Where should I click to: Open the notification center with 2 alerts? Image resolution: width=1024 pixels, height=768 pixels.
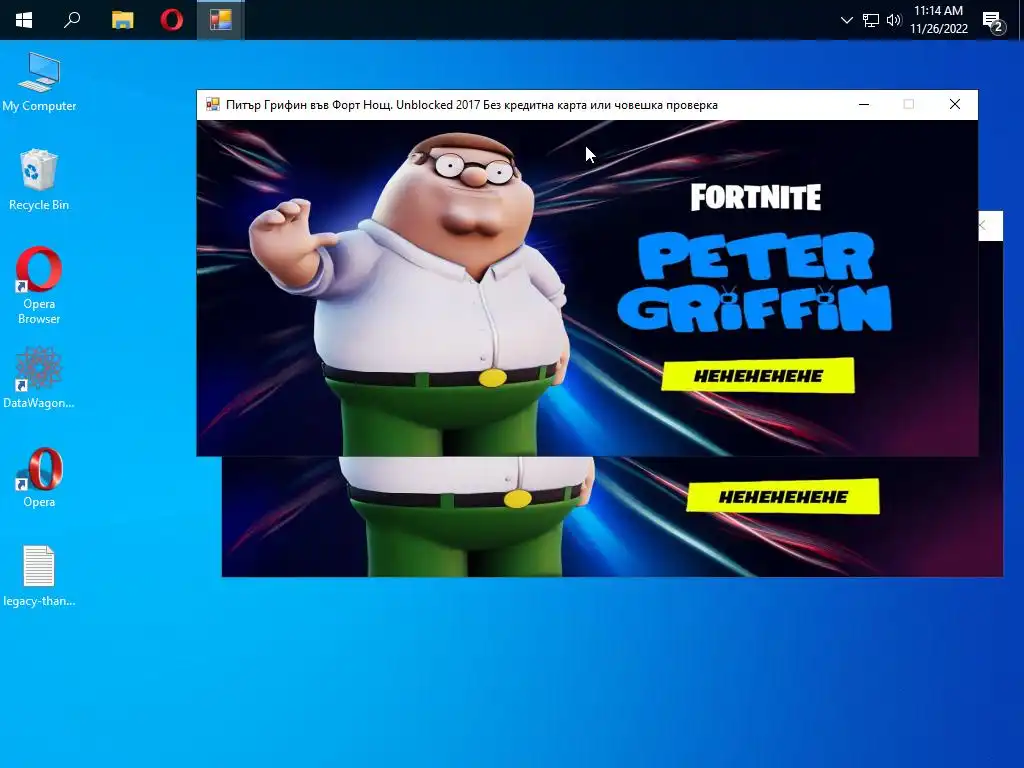click(x=993, y=21)
